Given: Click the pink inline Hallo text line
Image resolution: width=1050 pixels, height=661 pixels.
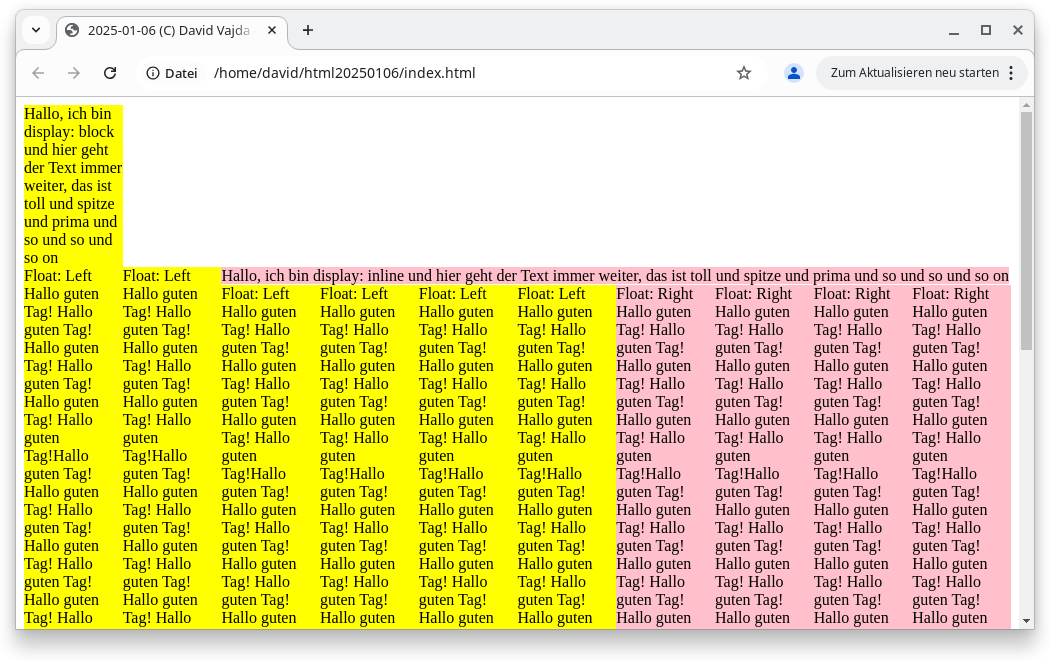Looking at the screenshot, I should point(610,276).
